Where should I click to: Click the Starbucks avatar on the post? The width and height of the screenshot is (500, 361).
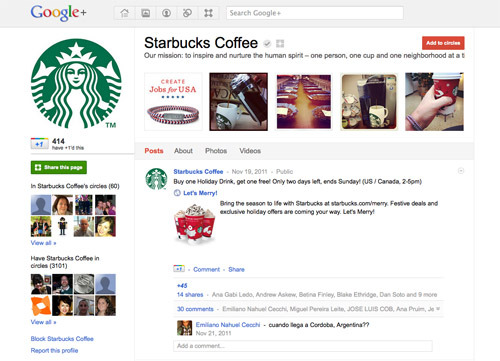156,179
